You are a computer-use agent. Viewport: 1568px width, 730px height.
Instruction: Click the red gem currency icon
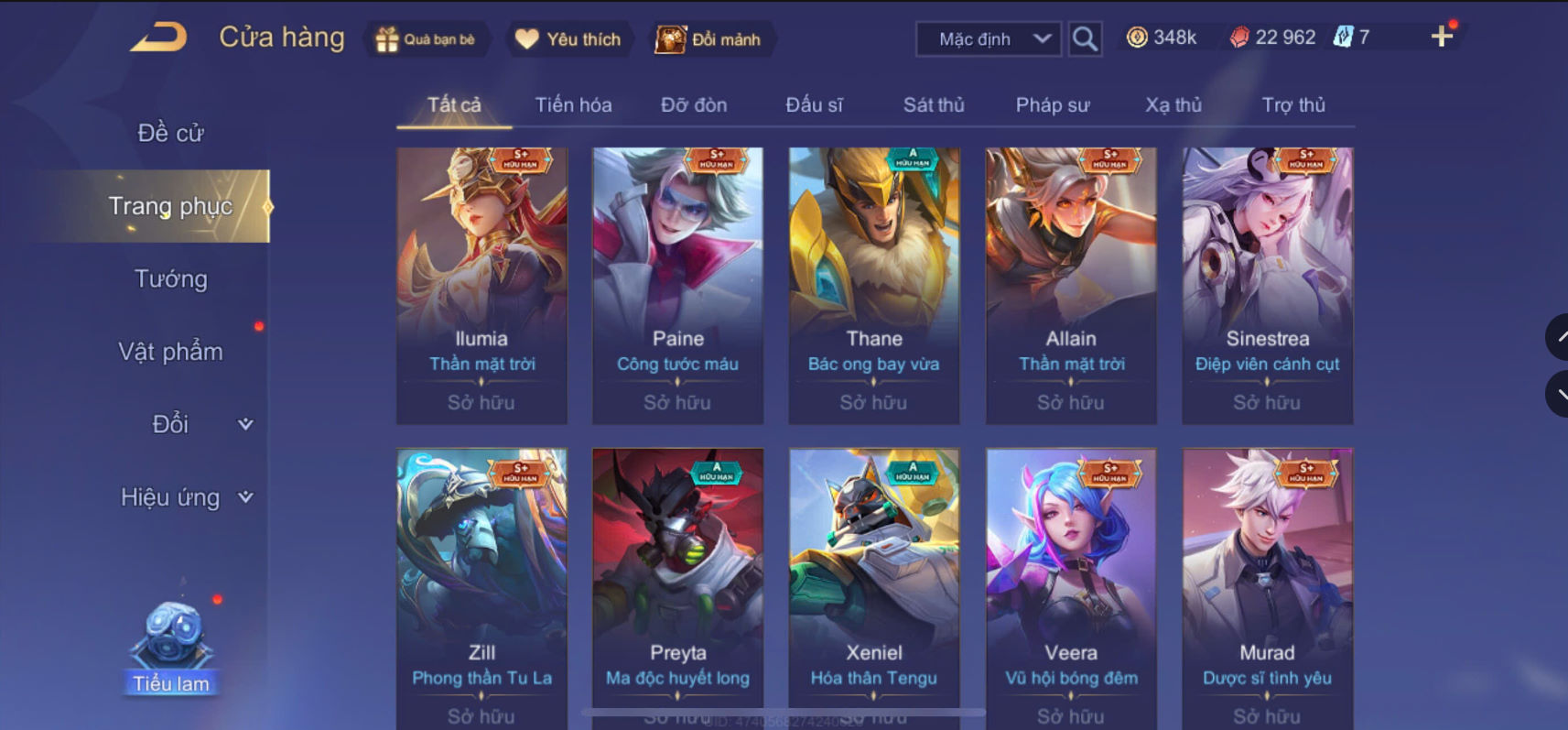[x=1239, y=38]
